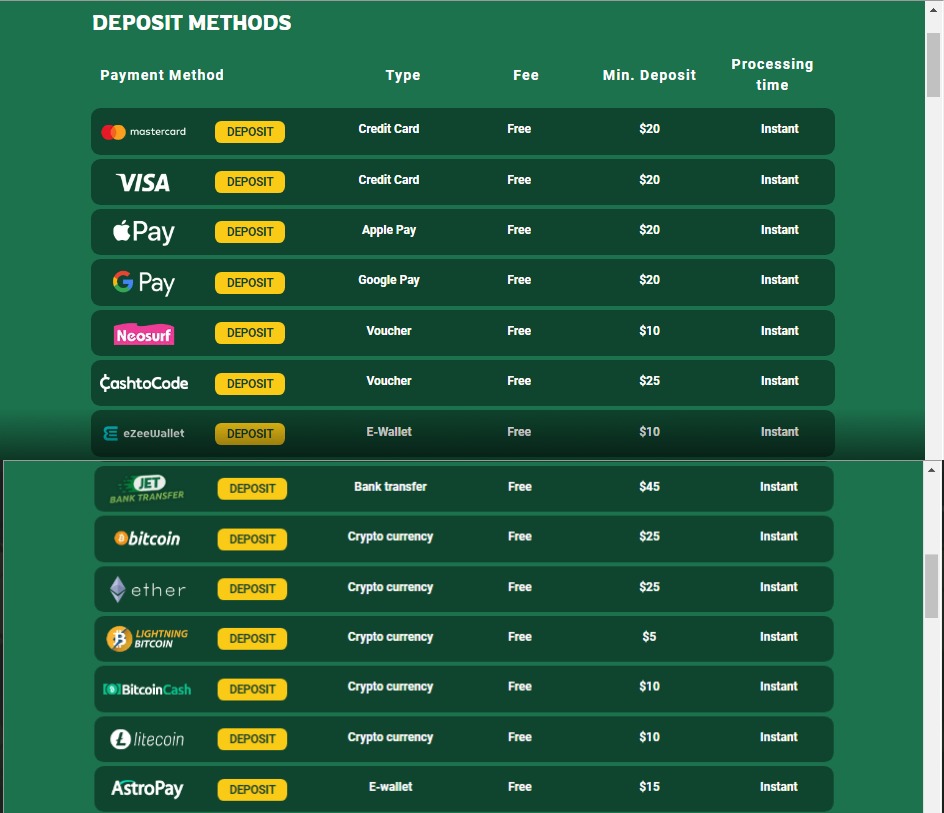Click the Ether logo
The height and width of the screenshot is (813, 944).
[147, 589]
